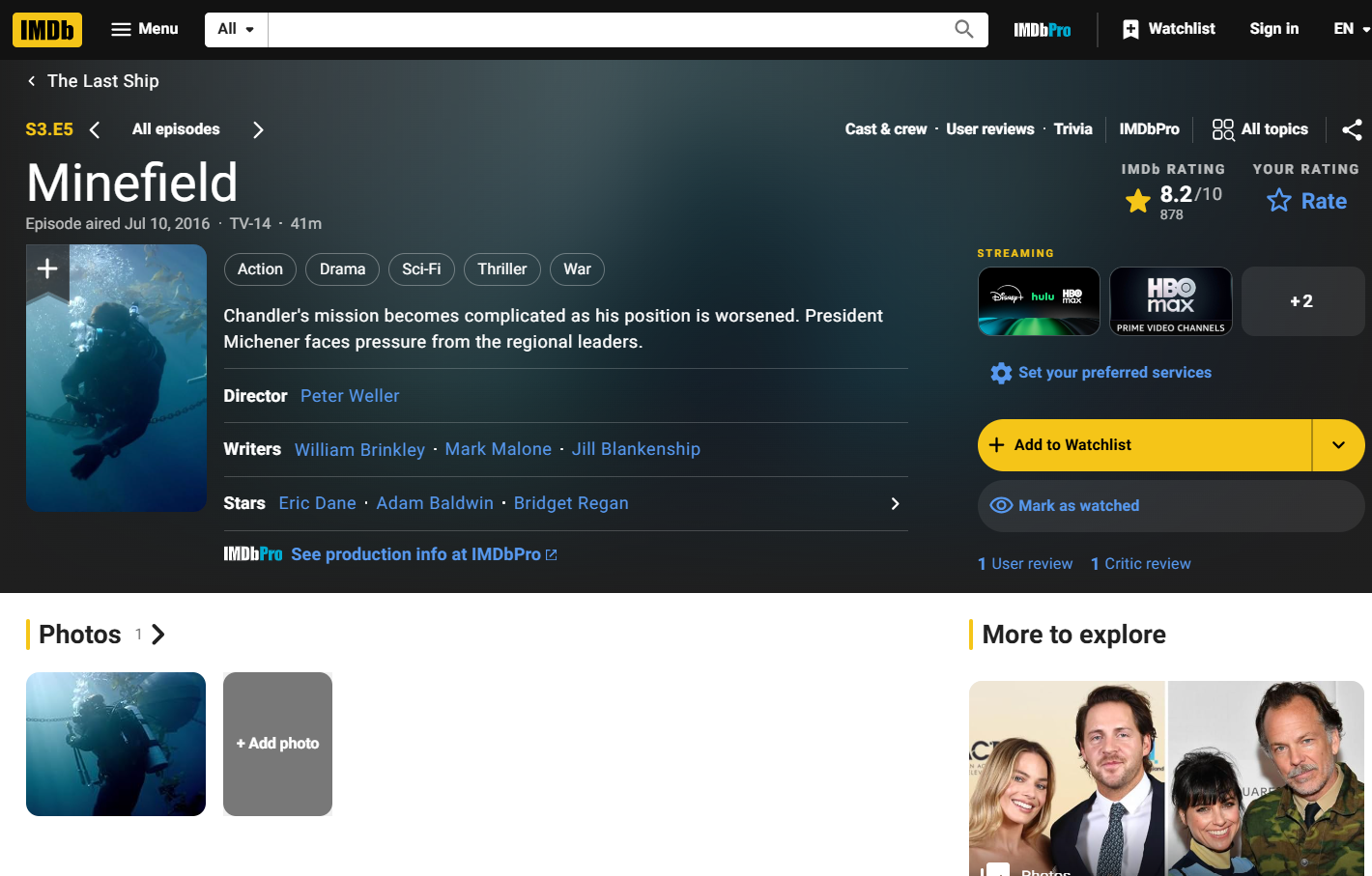Open All topics grid icon
The height and width of the screenshot is (876, 1372).
[x=1222, y=129]
